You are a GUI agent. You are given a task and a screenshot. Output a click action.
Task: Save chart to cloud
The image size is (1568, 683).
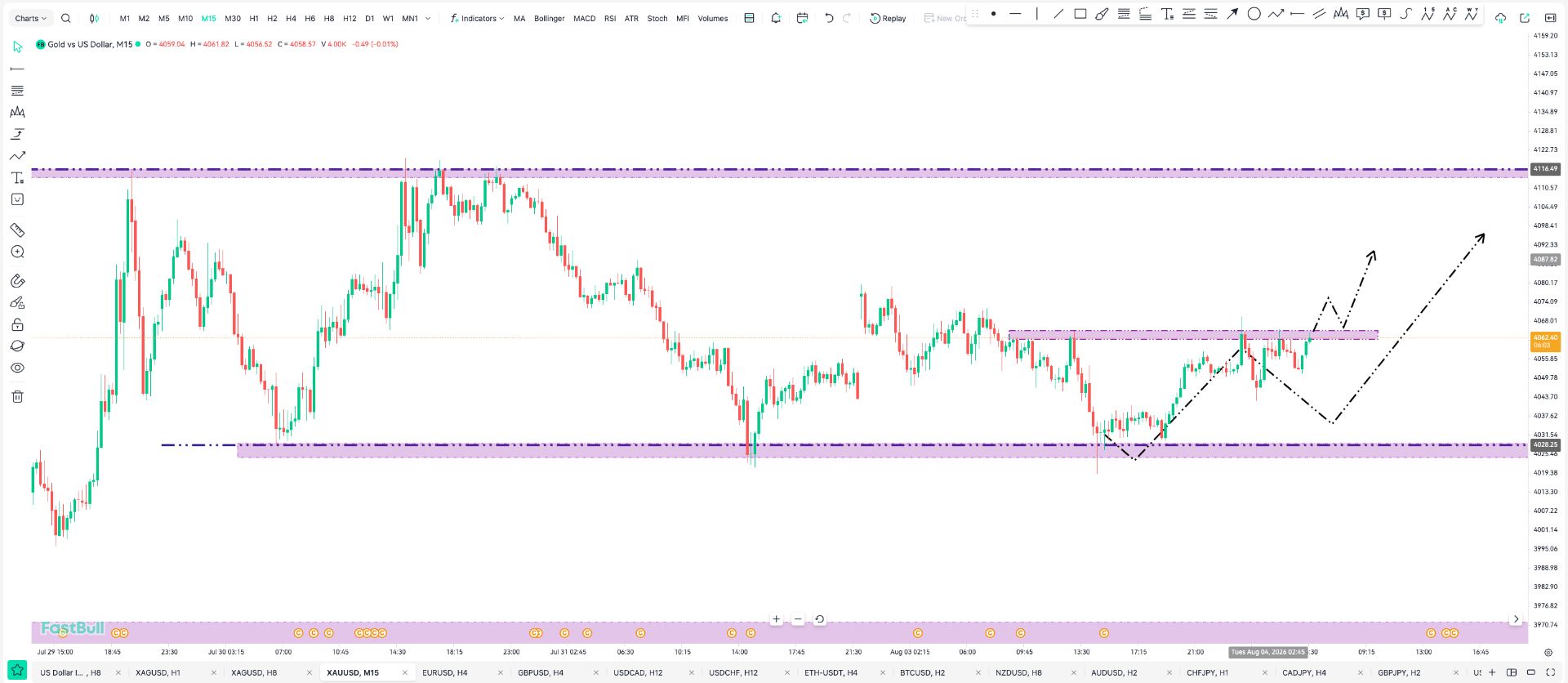coord(1500,18)
